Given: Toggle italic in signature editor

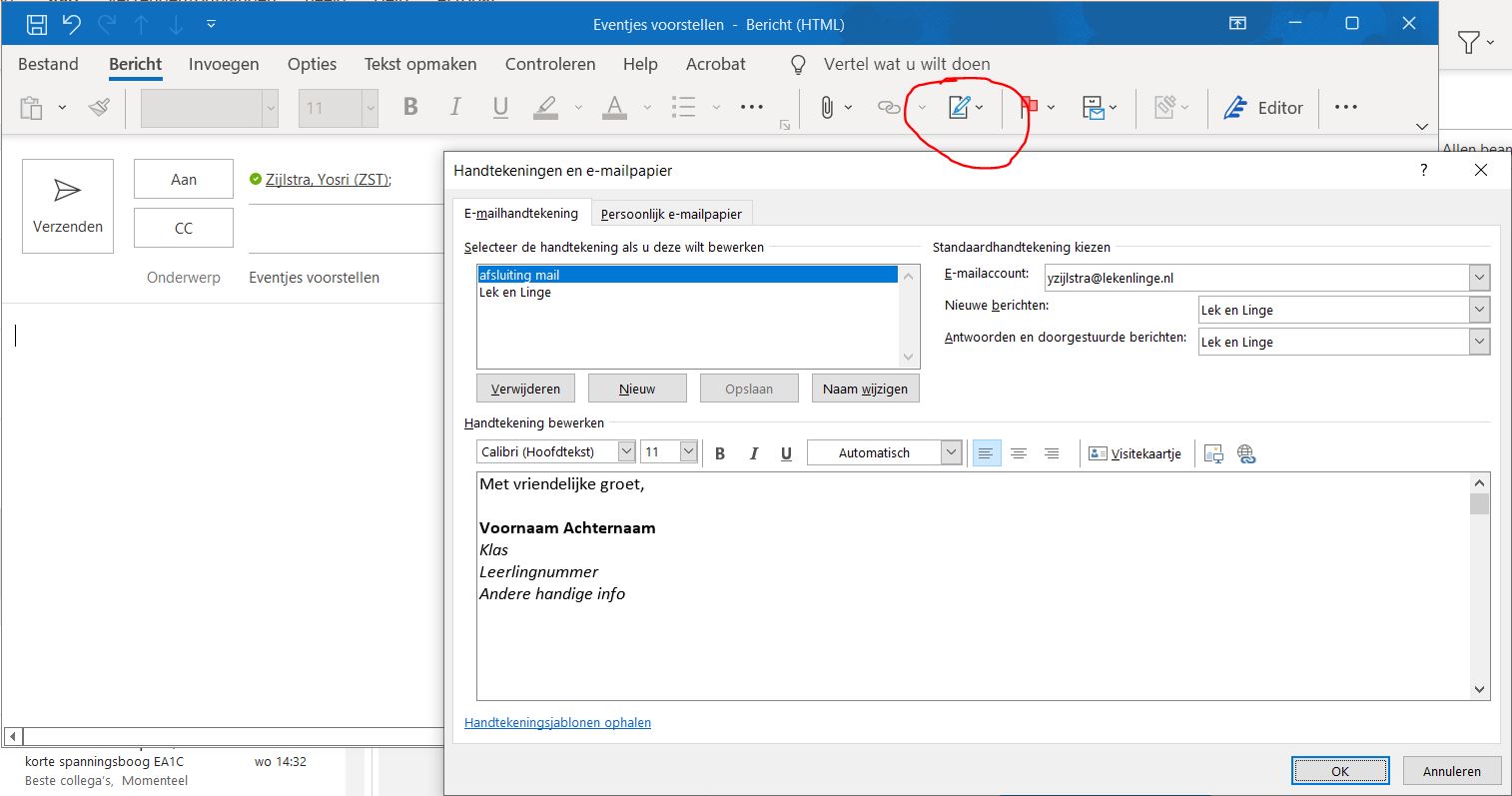Looking at the screenshot, I should (x=753, y=453).
